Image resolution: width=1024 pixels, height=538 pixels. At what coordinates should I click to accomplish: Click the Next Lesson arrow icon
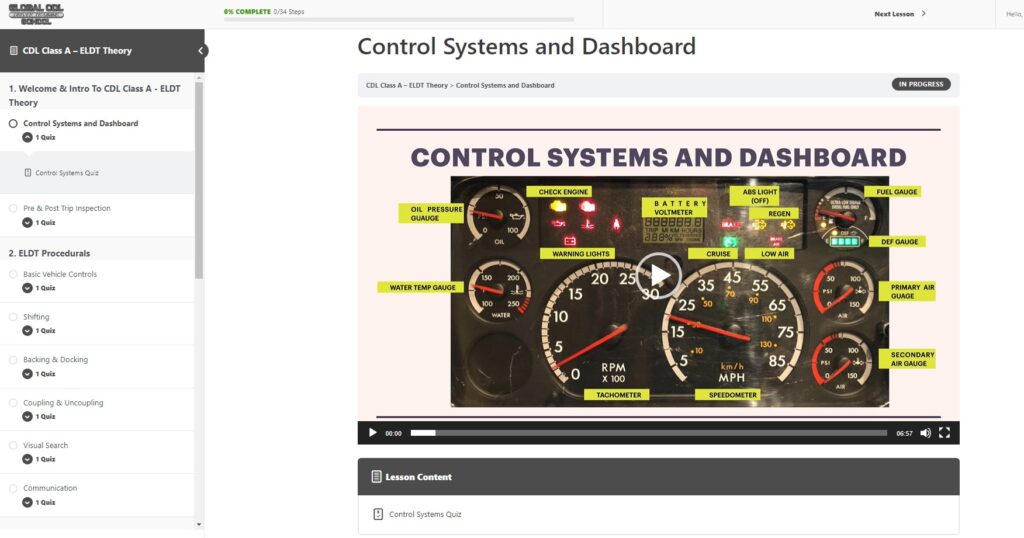pos(923,14)
